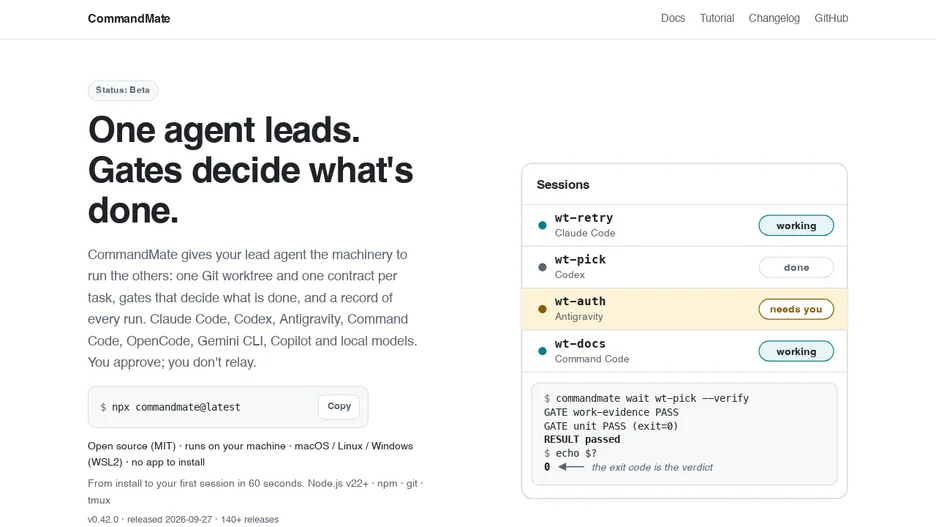Click the gray status dot beside wt-pick
Image resolution: width=936 pixels, height=527 pixels.
pos(542,267)
